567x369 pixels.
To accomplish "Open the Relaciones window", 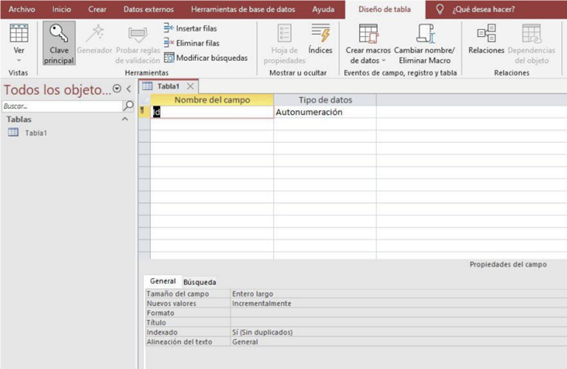I will [486, 39].
